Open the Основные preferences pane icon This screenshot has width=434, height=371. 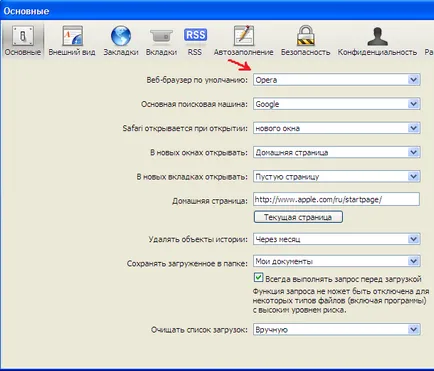[23, 35]
